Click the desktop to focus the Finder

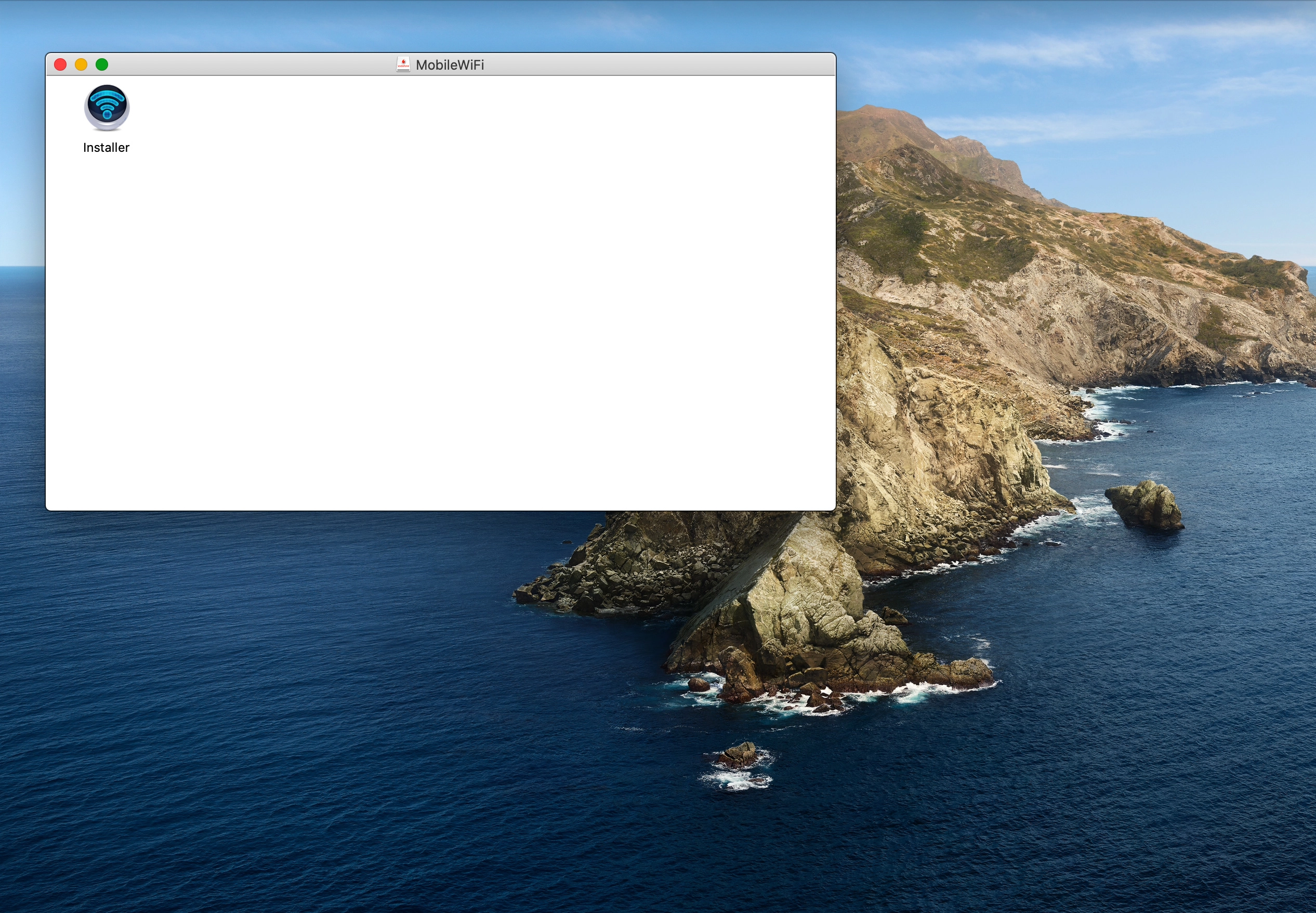point(1086,744)
